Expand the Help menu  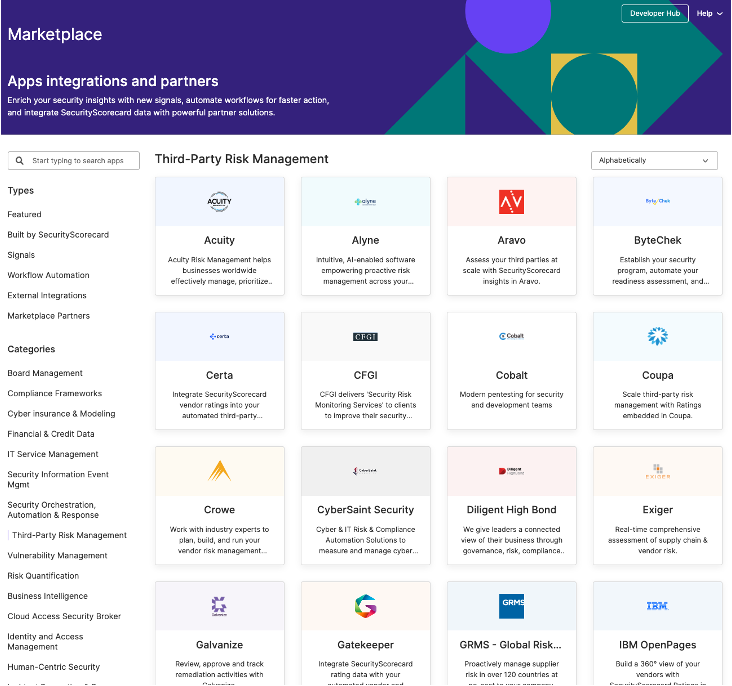tap(708, 14)
